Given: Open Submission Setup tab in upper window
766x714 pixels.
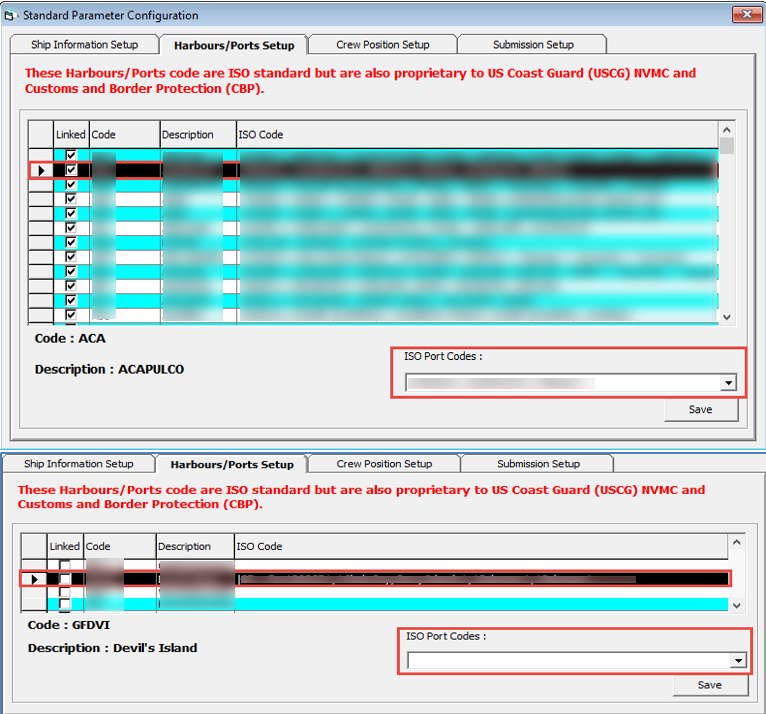Looking at the screenshot, I should (x=533, y=44).
